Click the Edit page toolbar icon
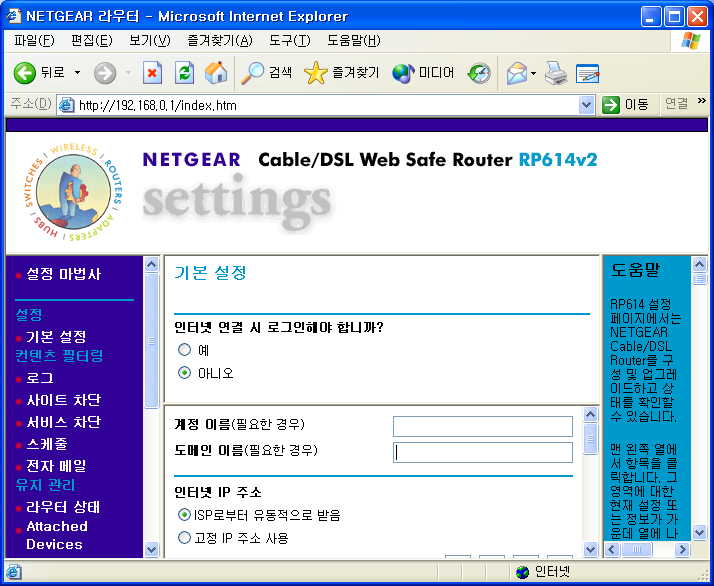Image resolution: width=714 pixels, height=586 pixels. click(587, 73)
